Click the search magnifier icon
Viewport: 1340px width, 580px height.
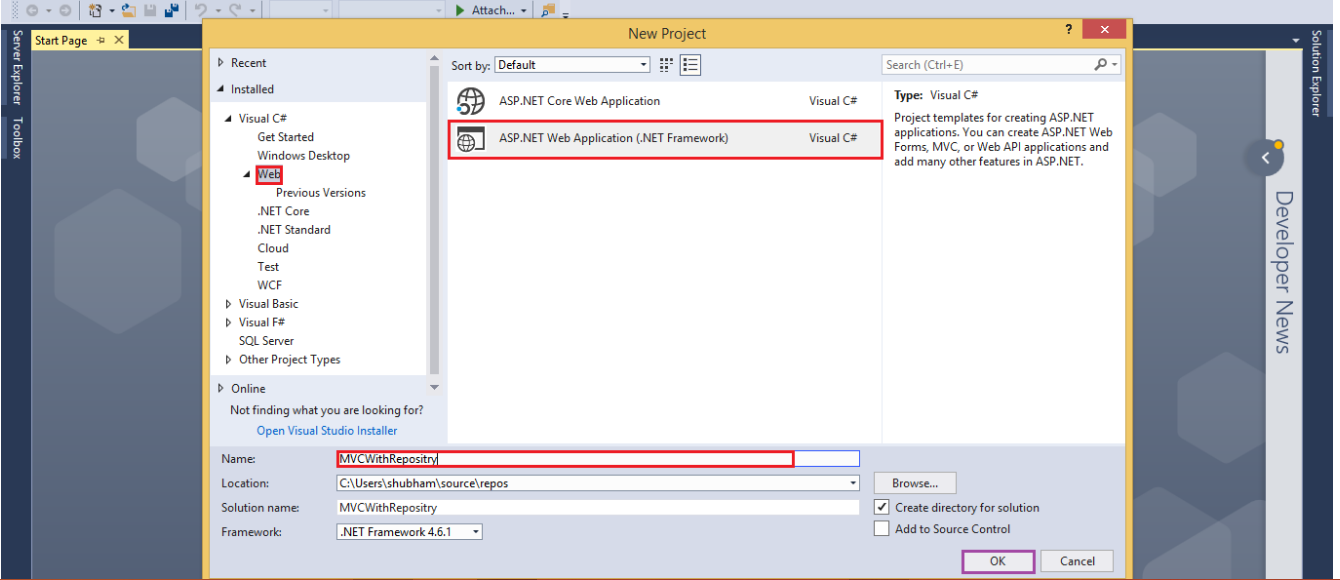[x=1101, y=64]
